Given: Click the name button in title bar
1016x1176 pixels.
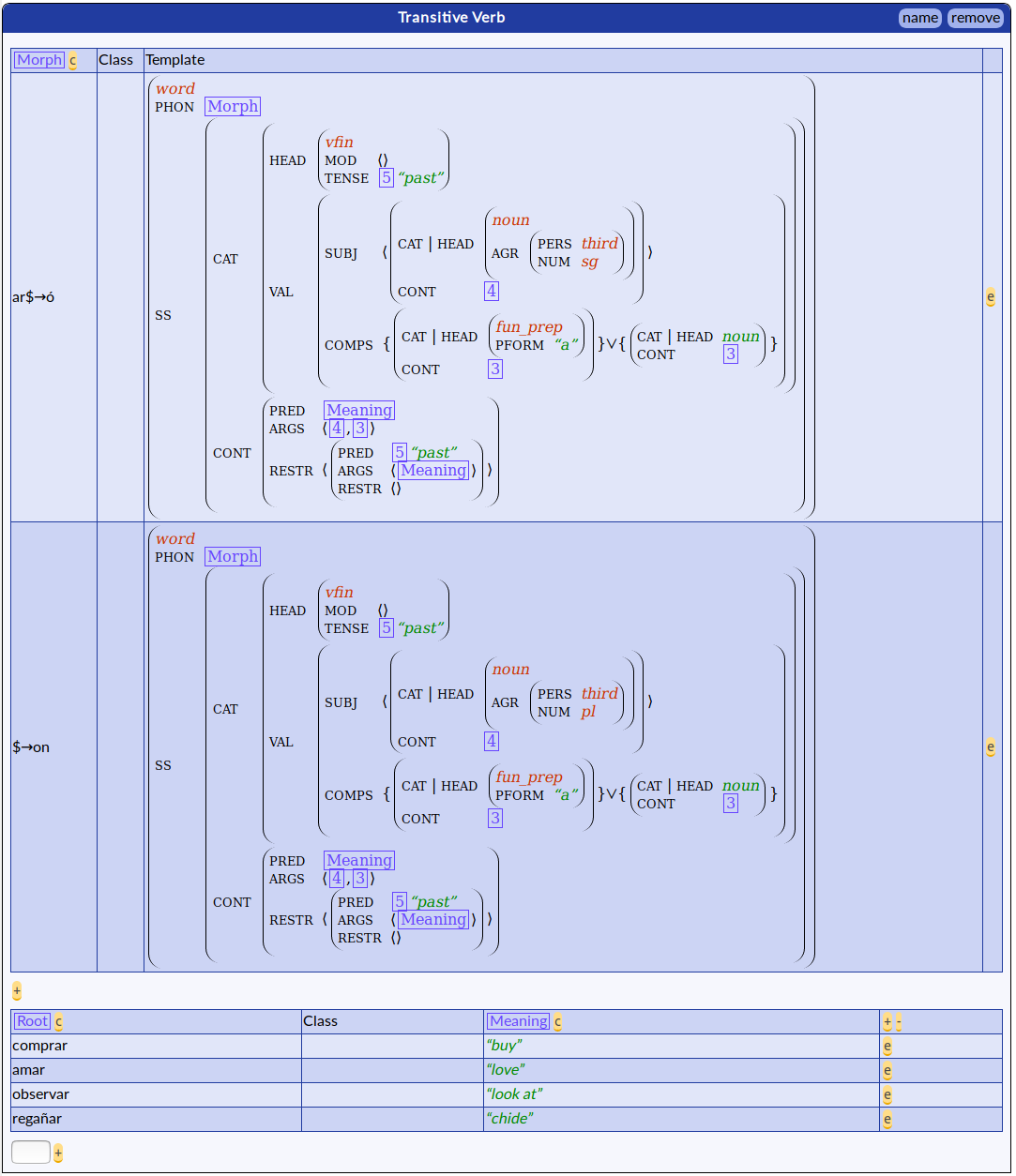Looking at the screenshot, I should tap(920, 18).
